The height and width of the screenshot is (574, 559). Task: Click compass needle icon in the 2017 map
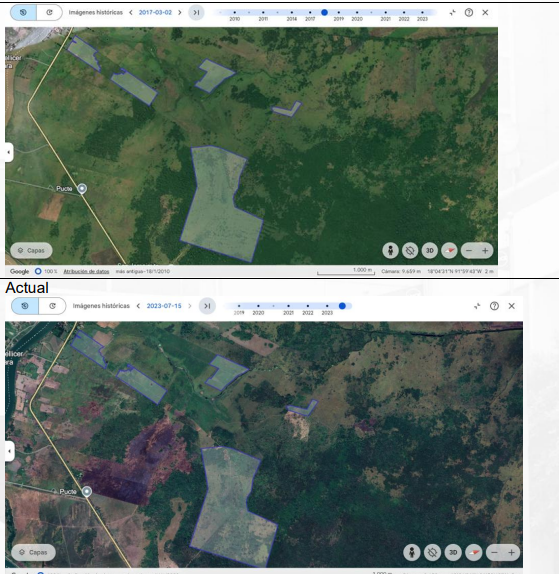[450, 251]
